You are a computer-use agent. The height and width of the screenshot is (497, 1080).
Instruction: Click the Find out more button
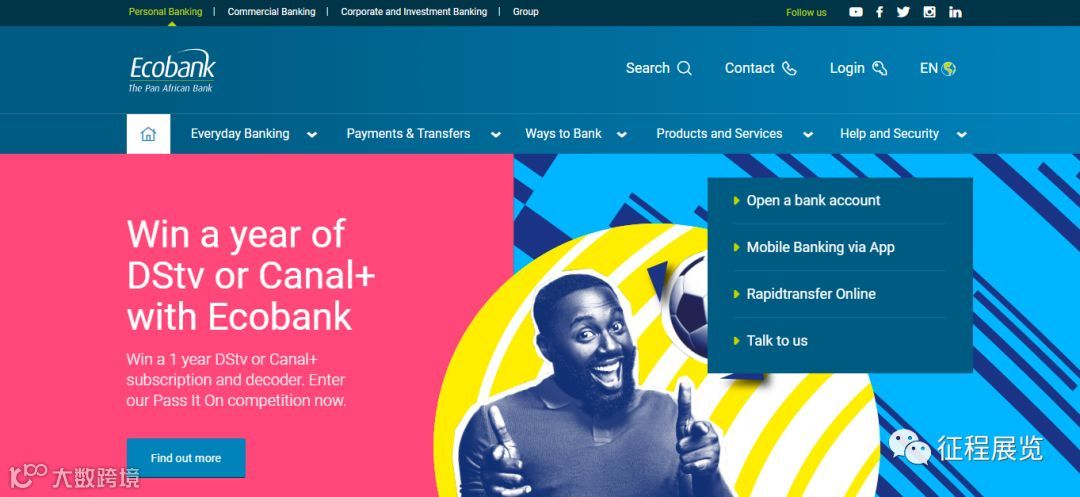(x=186, y=458)
